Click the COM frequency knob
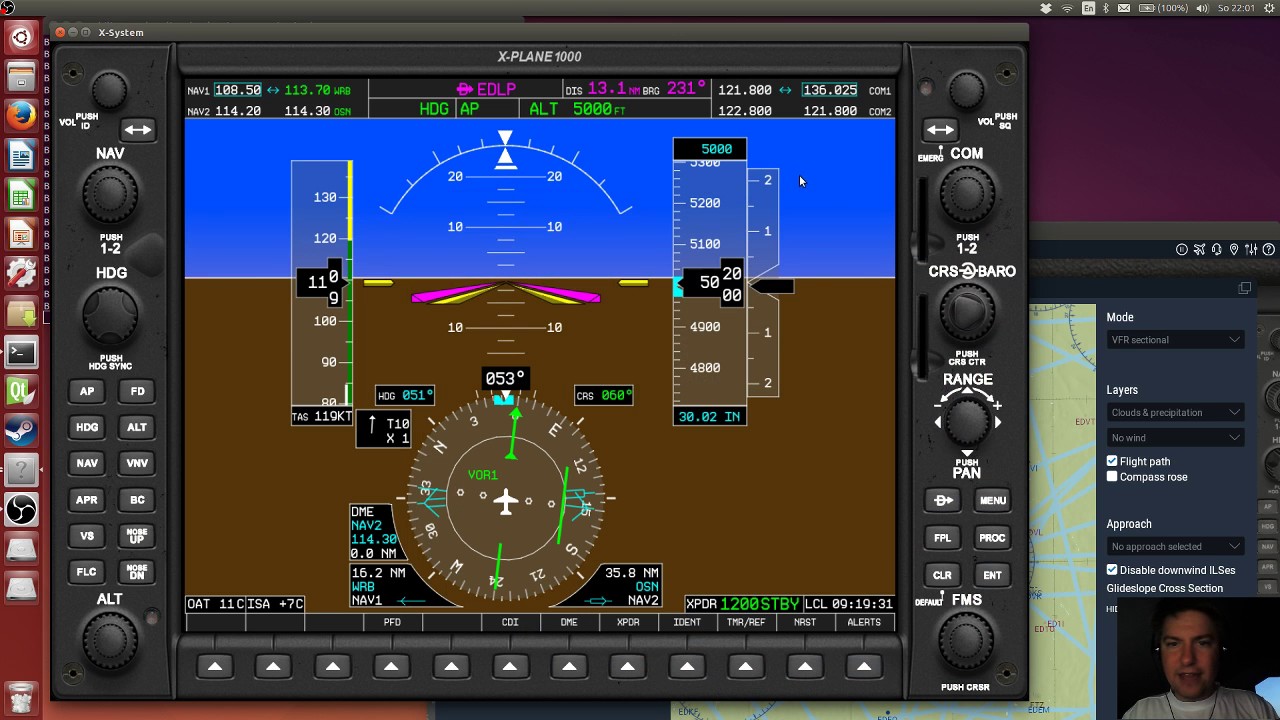Image resolution: width=1280 pixels, height=720 pixels. (x=967, y=195)
